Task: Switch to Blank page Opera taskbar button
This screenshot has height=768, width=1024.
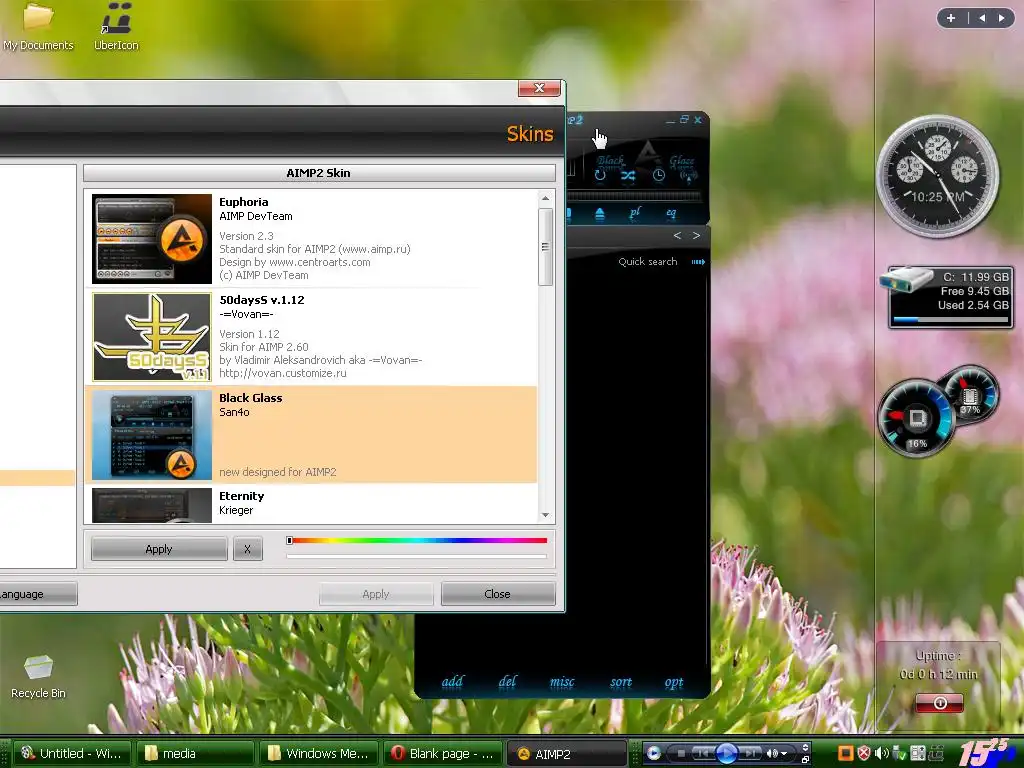Action: point(442,753)
